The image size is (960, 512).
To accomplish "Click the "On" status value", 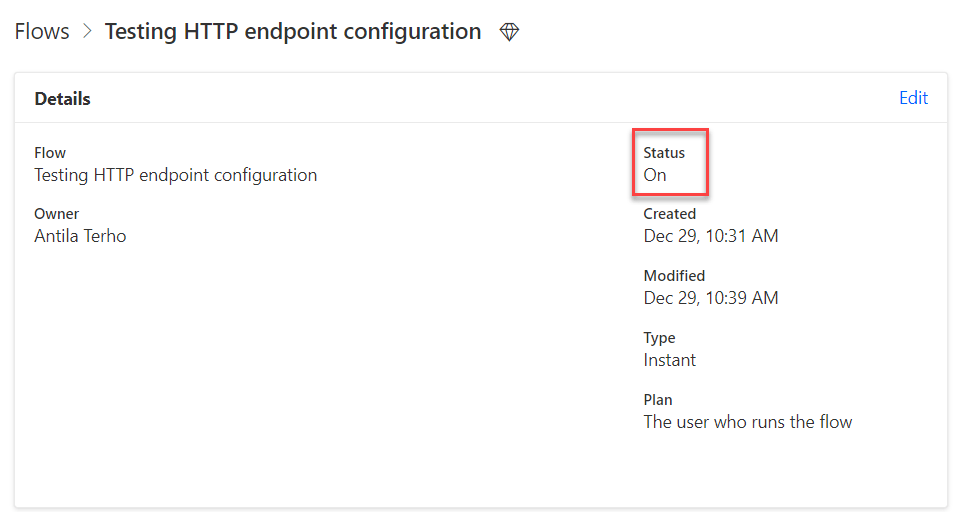I will pos(655,175).
